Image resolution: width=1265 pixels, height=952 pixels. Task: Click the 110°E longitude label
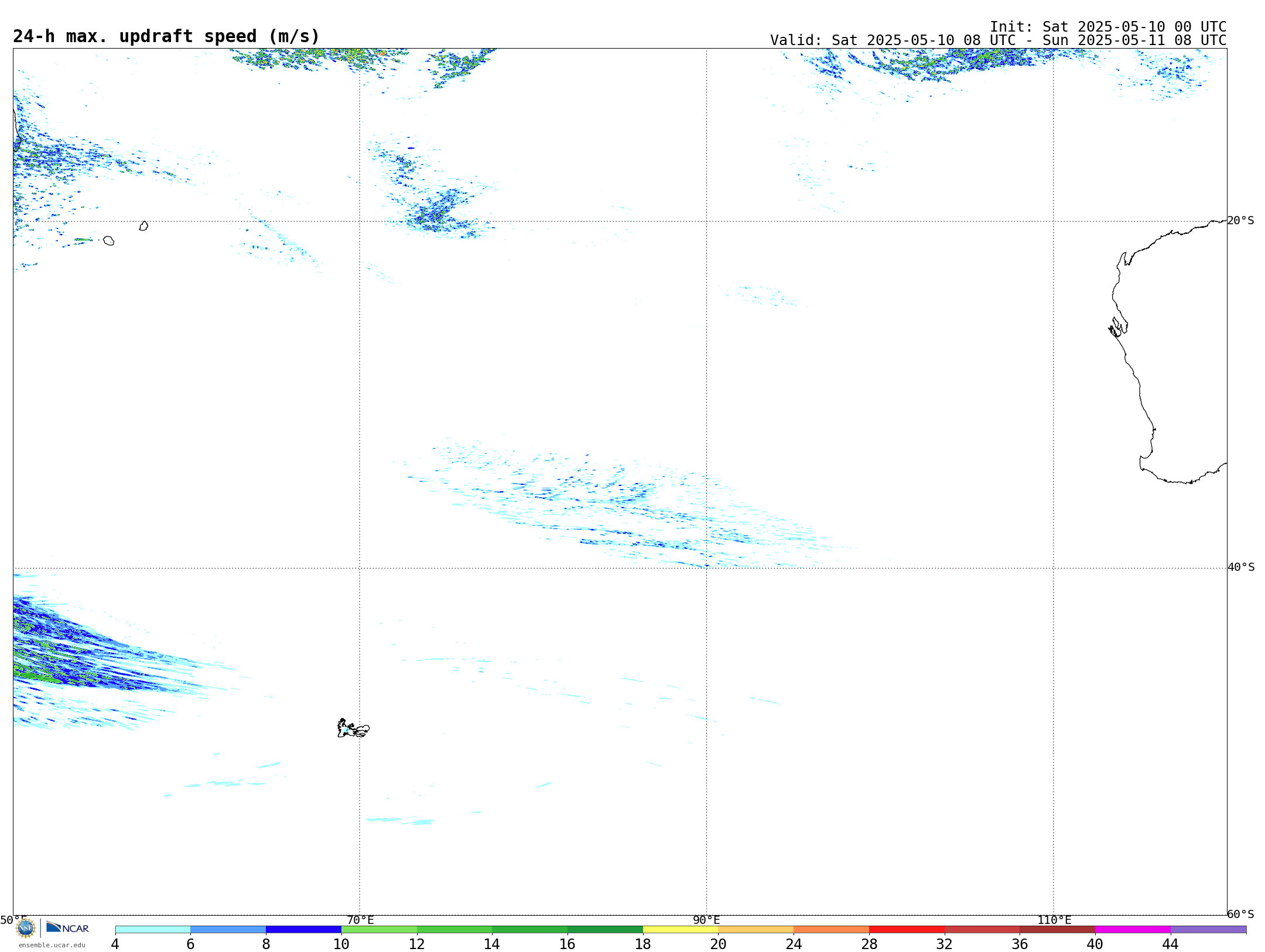[1054, 920]
